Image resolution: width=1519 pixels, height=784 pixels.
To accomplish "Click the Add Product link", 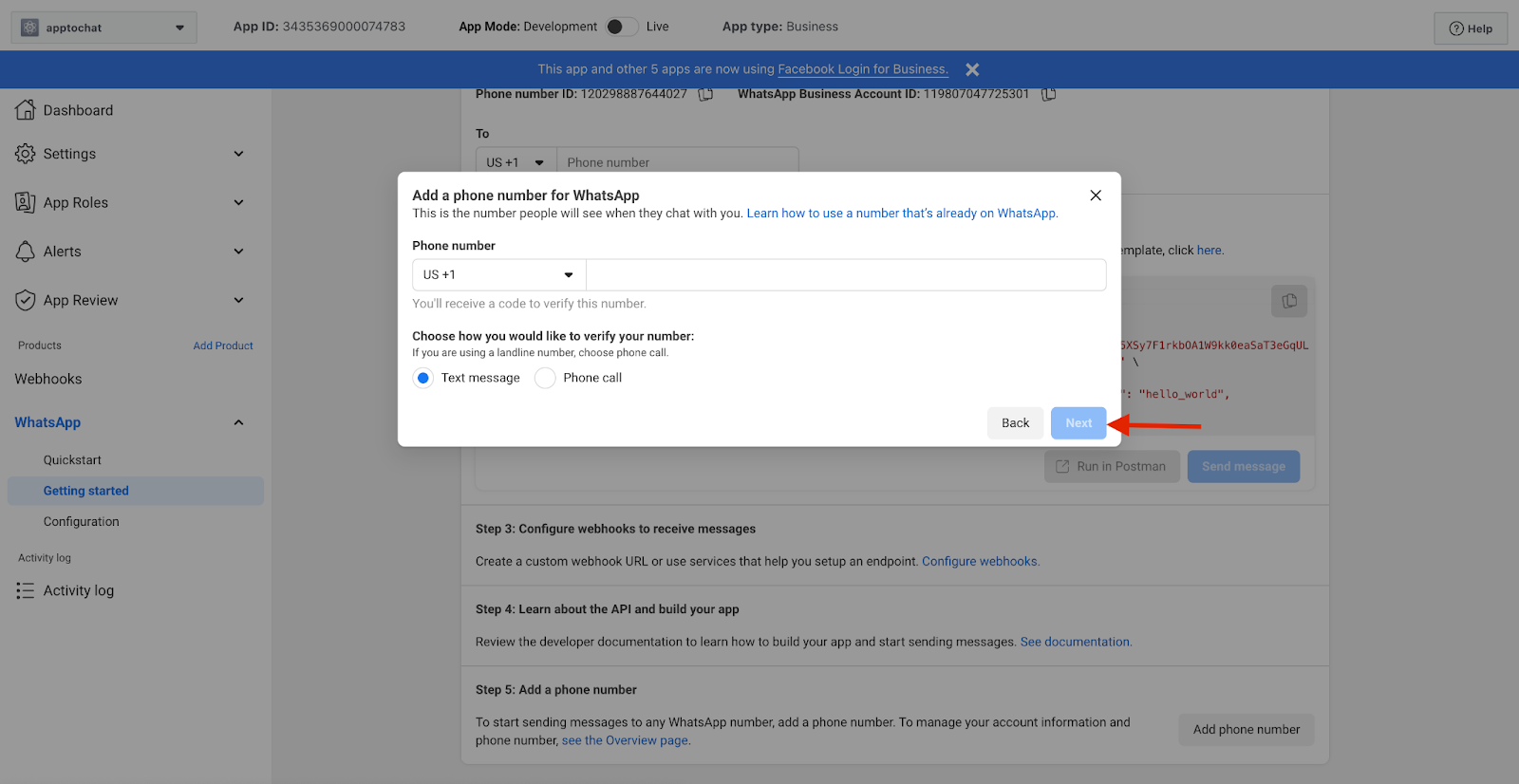I will (223, 345).
